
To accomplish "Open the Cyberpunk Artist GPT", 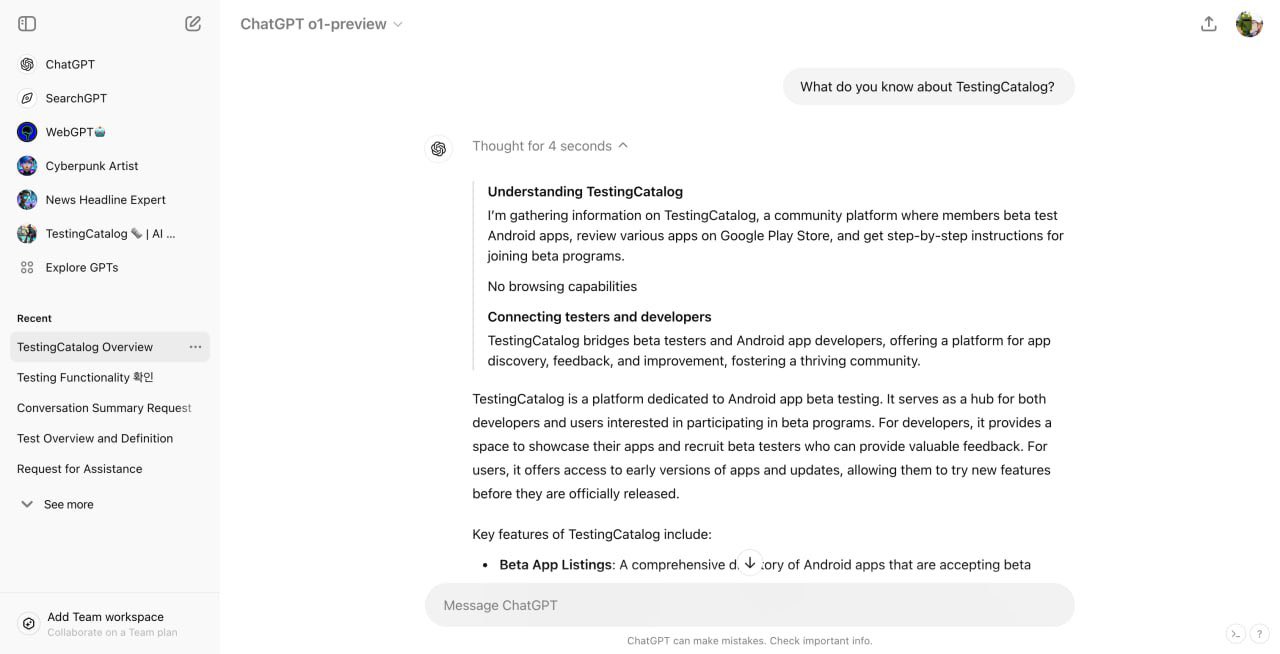I will [110, 166].
